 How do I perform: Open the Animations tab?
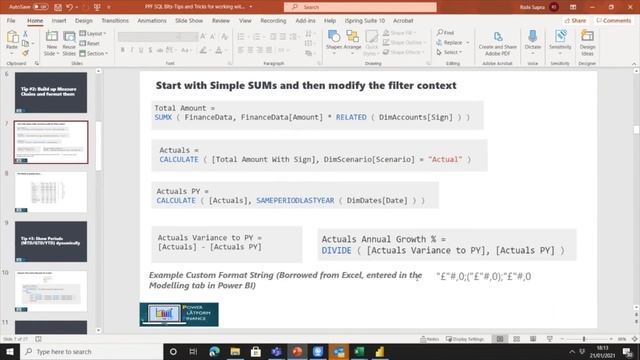click(152, 20)
